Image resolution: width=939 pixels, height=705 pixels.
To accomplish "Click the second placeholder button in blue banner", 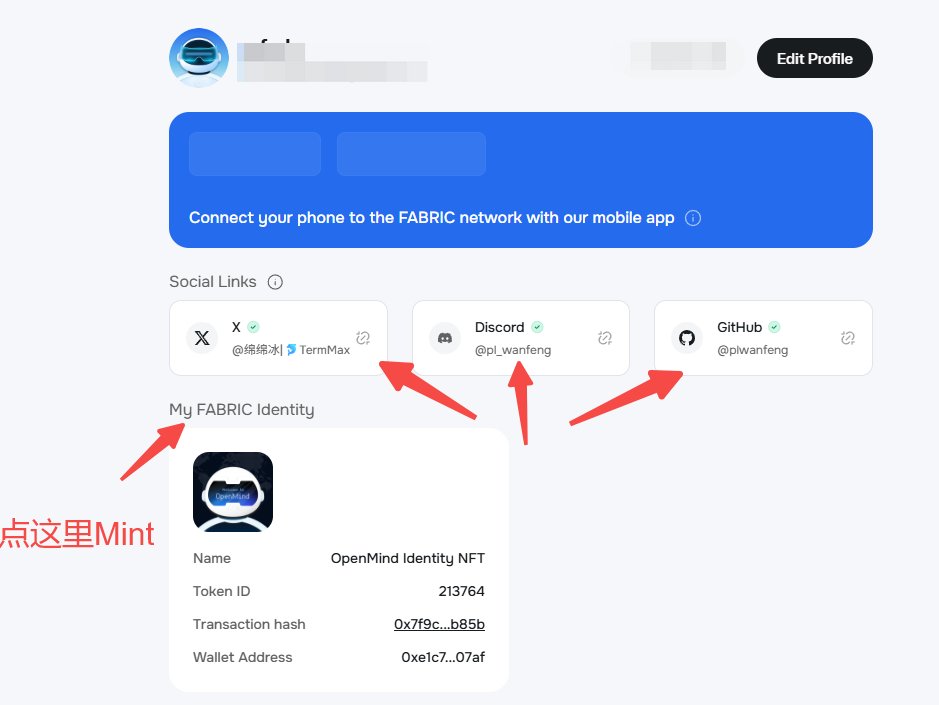I will coord(411,154).
